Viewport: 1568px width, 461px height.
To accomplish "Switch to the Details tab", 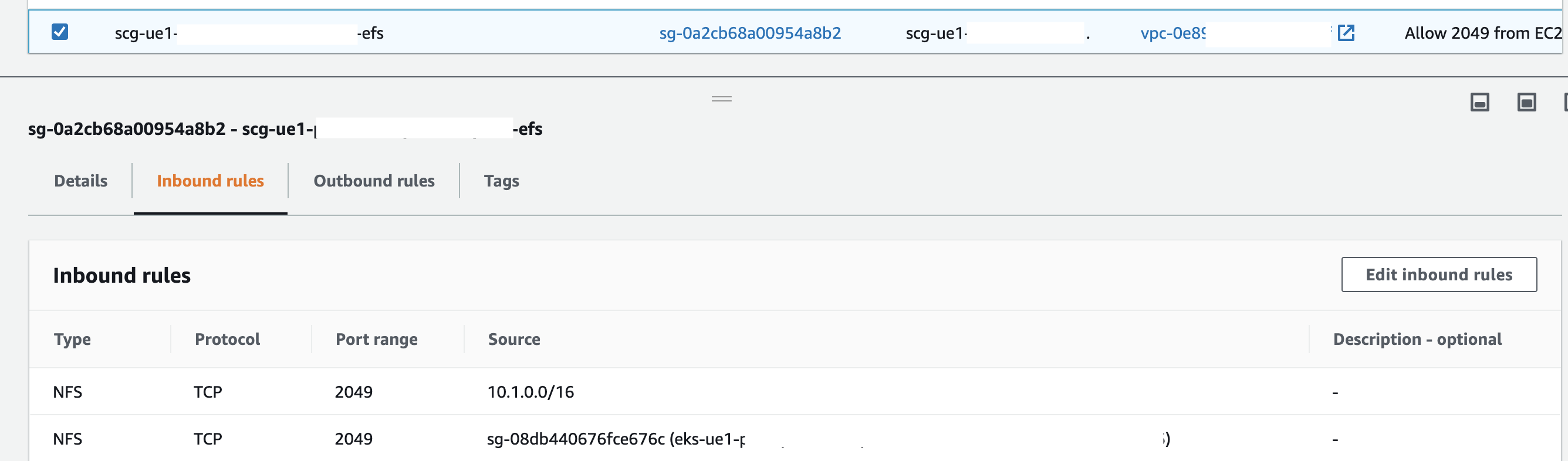I will coord(80,181).
